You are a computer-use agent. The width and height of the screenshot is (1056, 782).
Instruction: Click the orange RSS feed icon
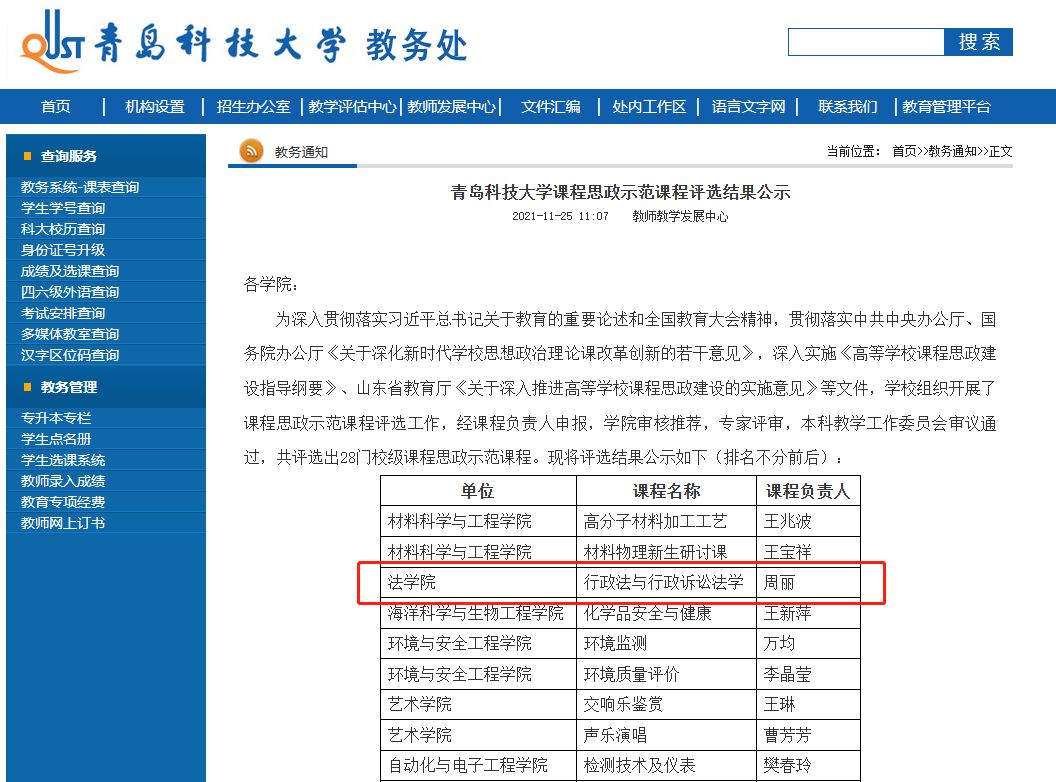click(x=251, y=152)
